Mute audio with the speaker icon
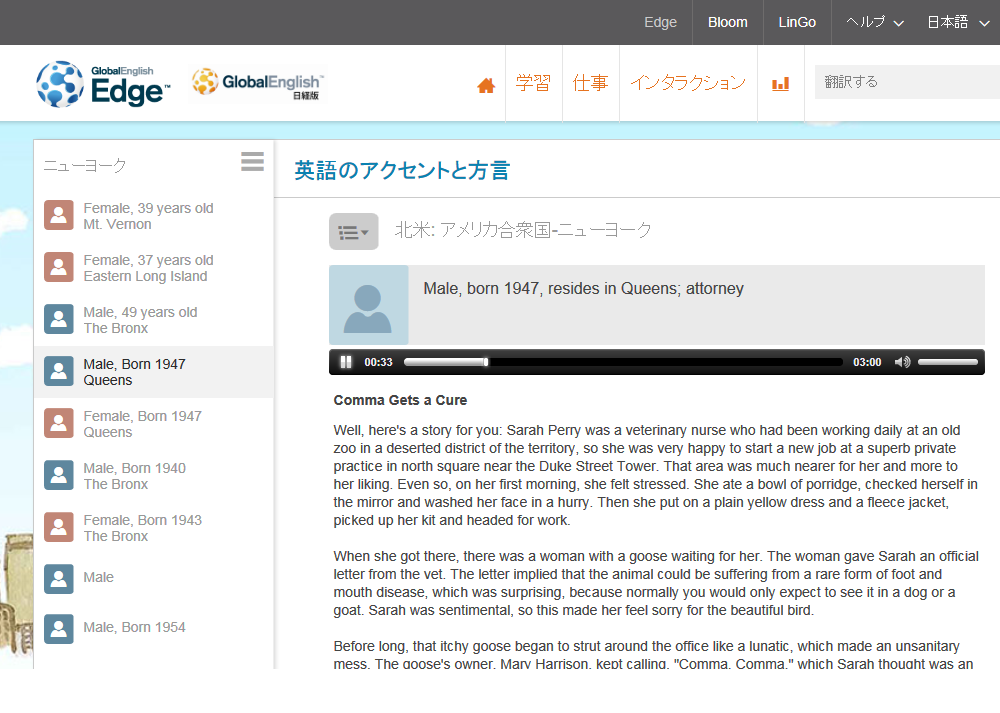This screenshot has width=1000, height=713. 902,362
